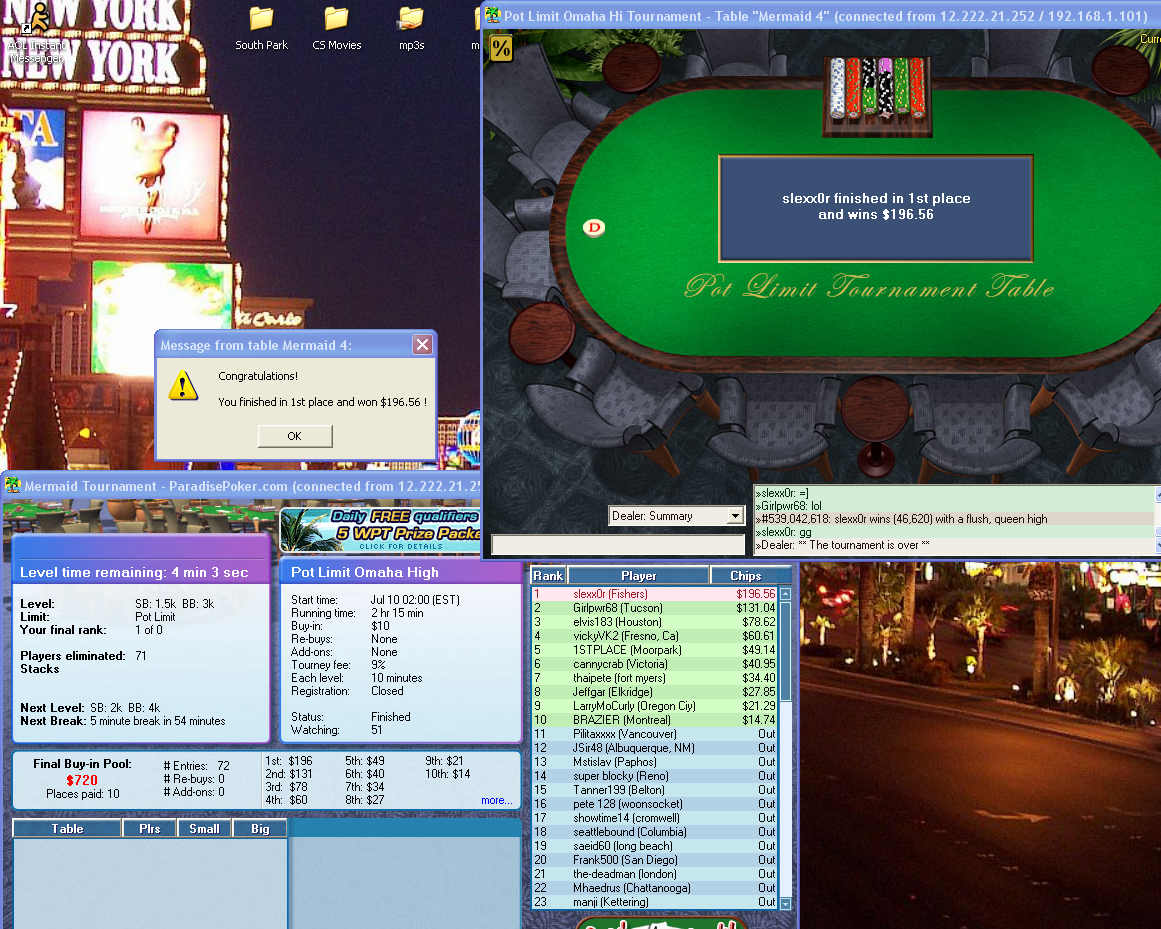Open the Daily FREE qualifiers banner

click(380, 530)
